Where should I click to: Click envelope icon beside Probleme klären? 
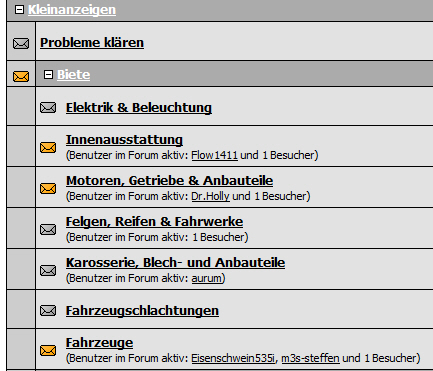[21, 43]
